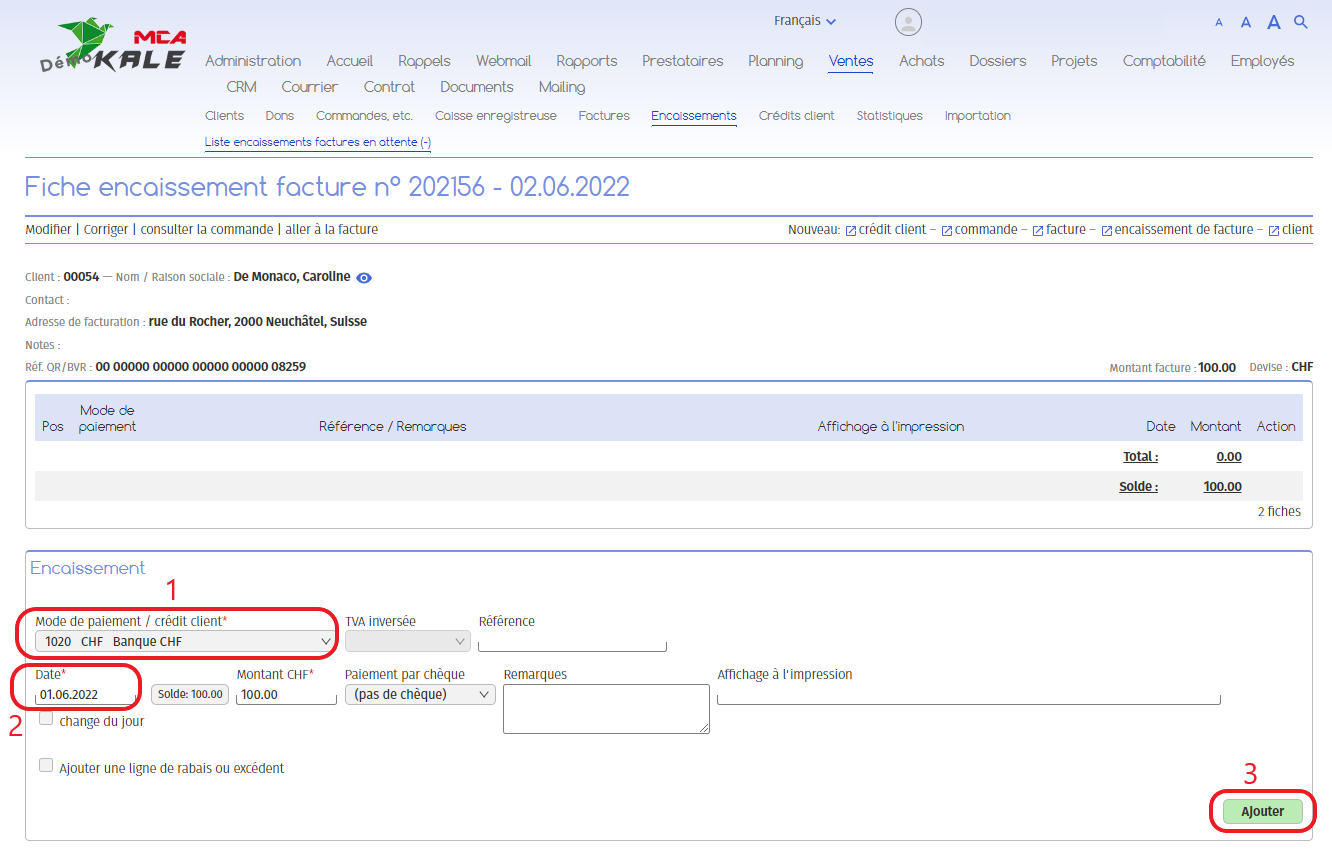Open the Administration menu

pyautogui.click(x=253, y=61)
